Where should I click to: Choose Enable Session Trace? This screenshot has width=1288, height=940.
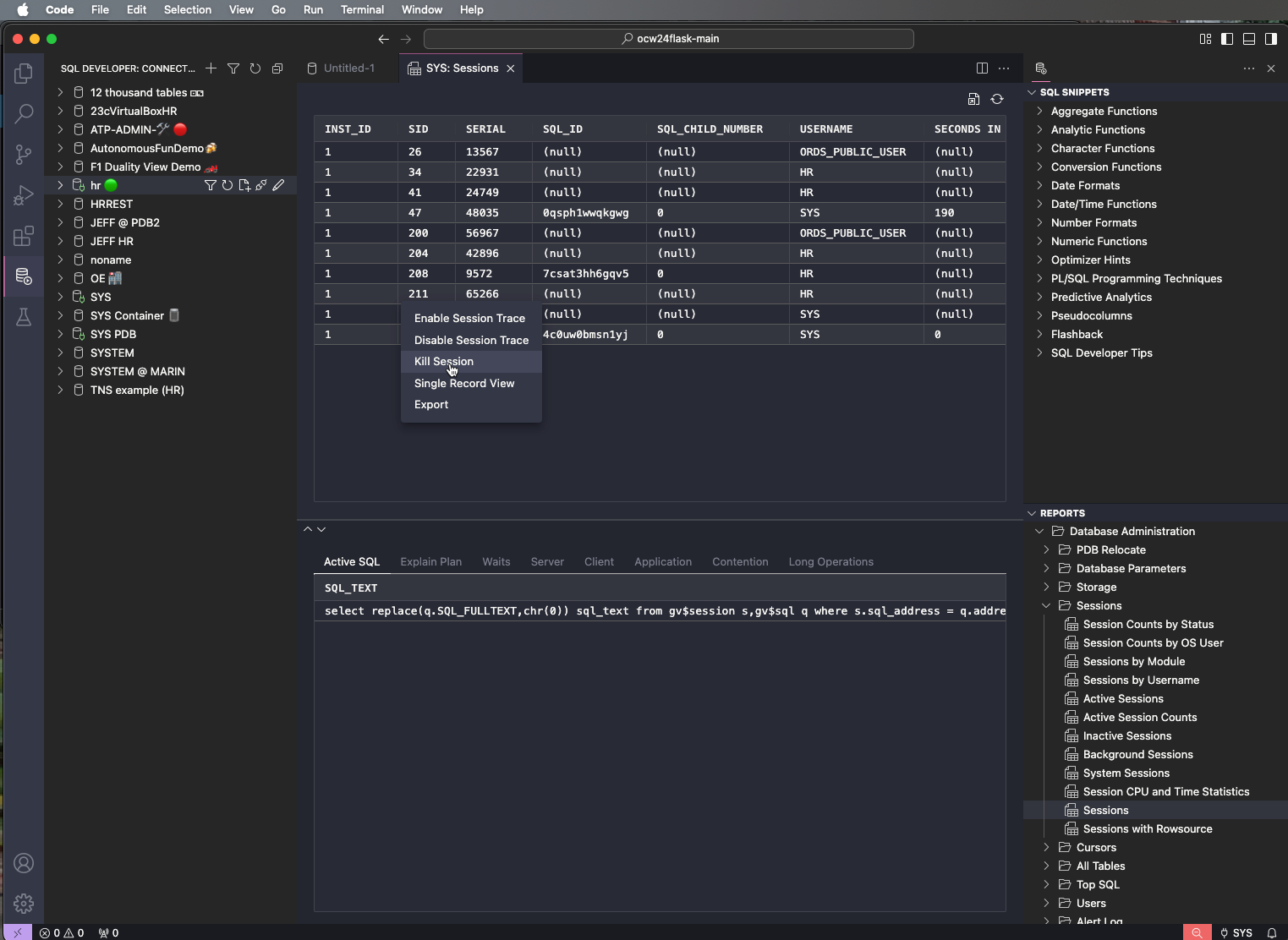coord(471,318)
